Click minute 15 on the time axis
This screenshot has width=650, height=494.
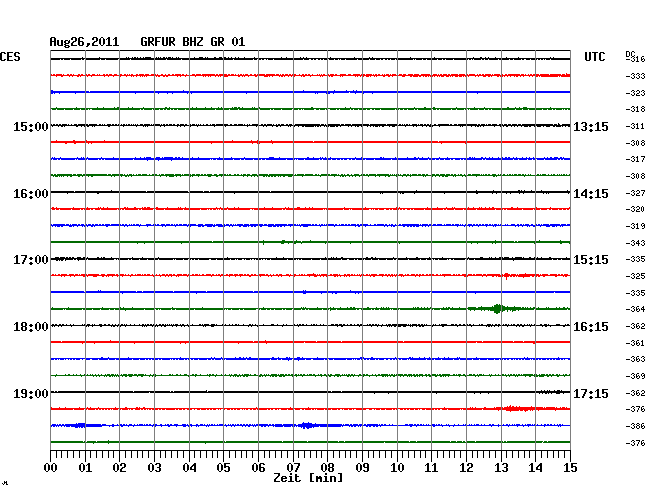point(570,468)
